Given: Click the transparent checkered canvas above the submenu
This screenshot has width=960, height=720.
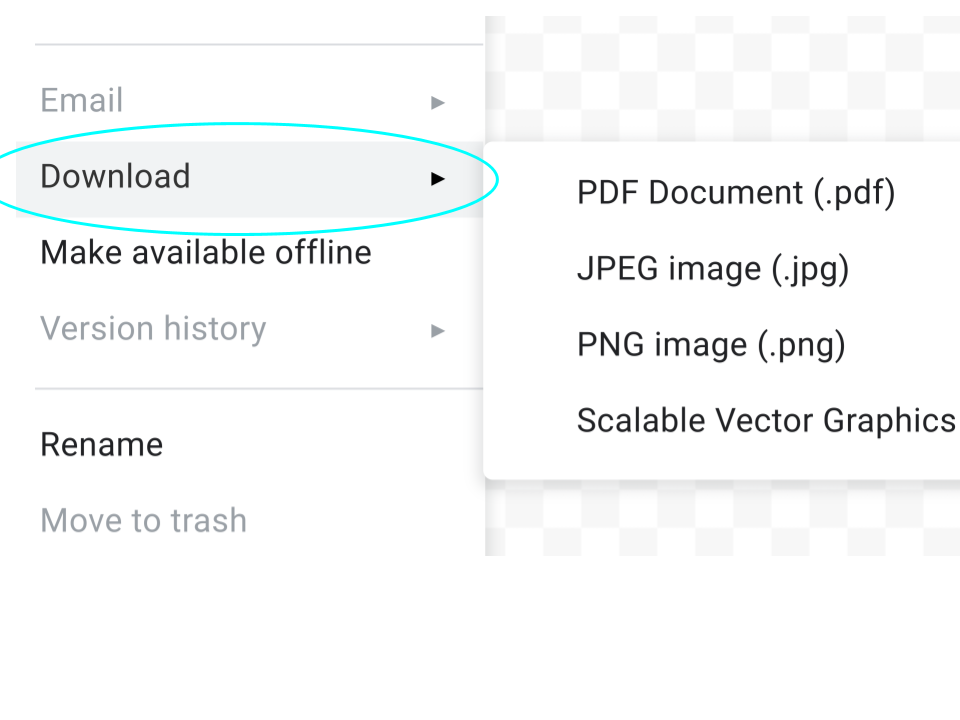Looking at the screenshot, I should pyautogui.click(x=720, y=80).
